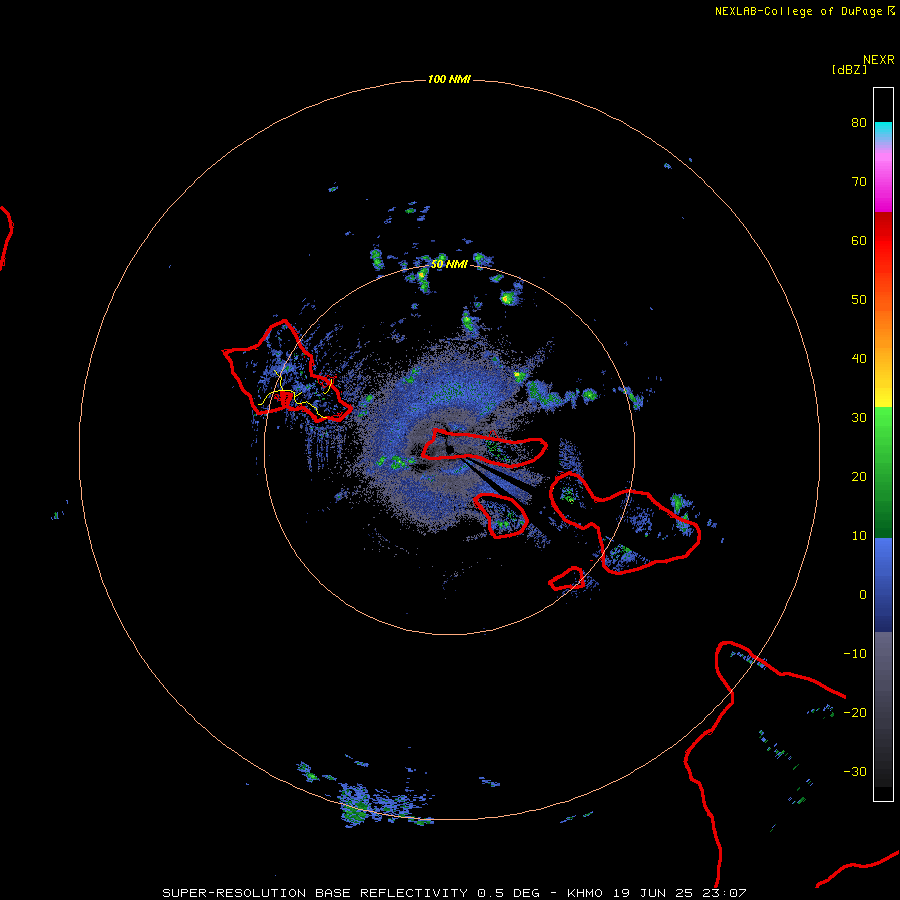Click the 50 NMI range ring label
Viewport: 900px width, 900px height.
[x=449, y=264]
